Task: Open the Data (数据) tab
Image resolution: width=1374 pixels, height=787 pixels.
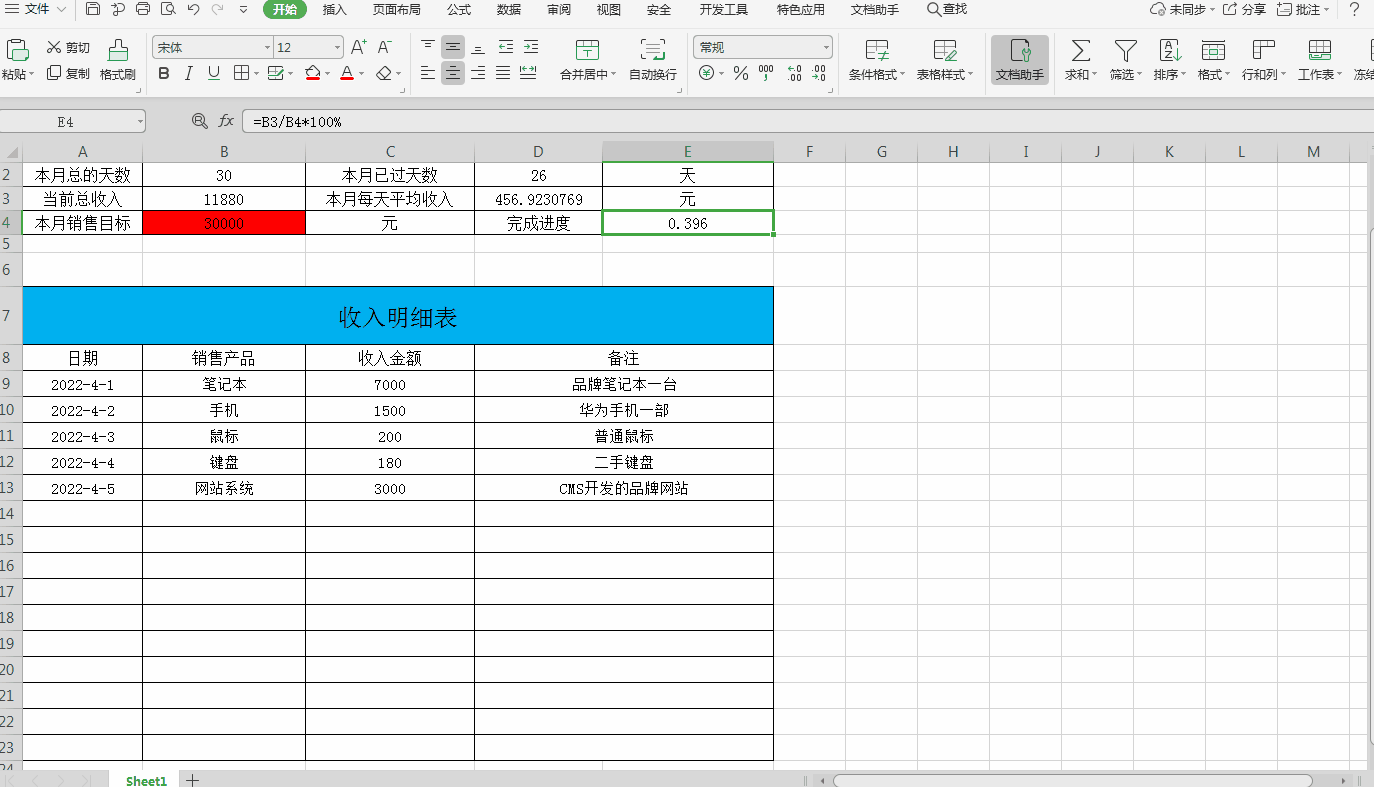Action: 509,10
